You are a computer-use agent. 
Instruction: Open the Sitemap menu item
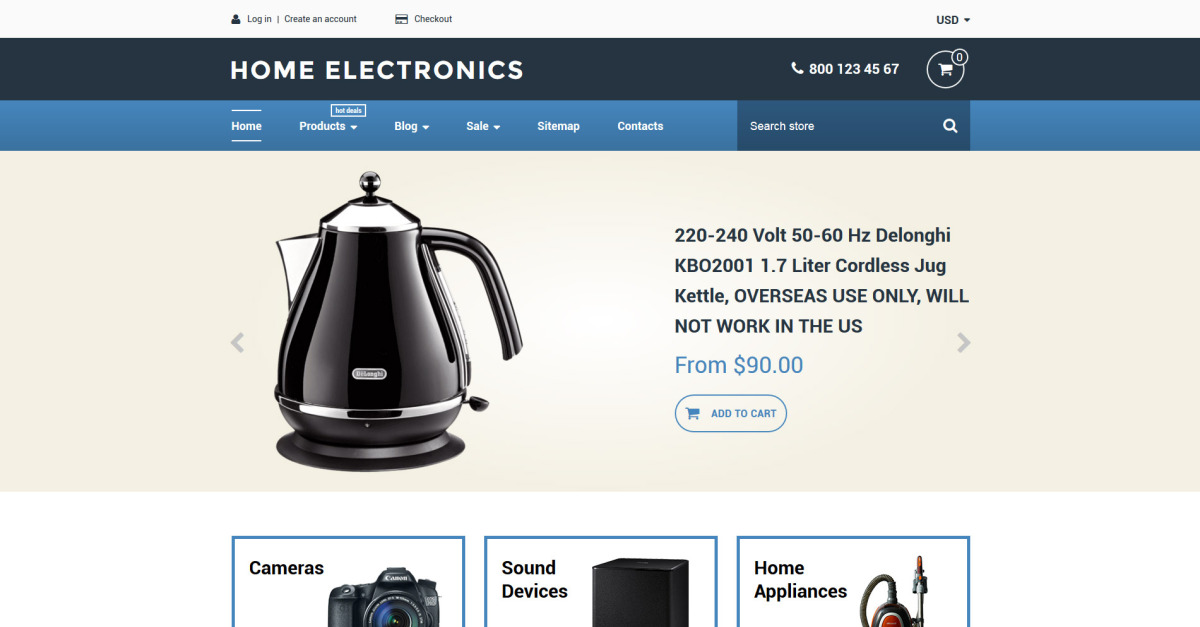[558, 126]
